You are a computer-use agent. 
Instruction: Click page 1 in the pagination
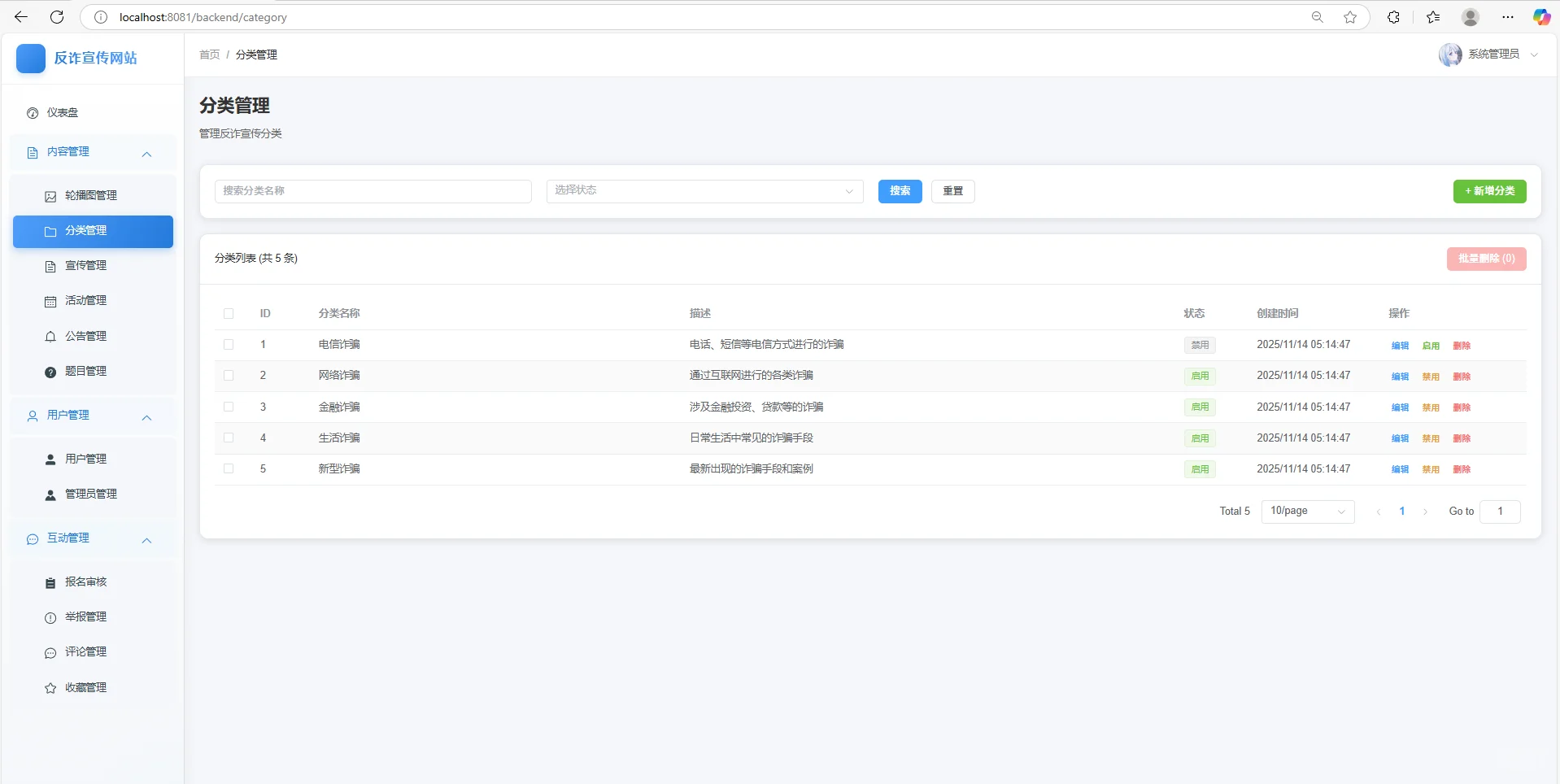1402,512
